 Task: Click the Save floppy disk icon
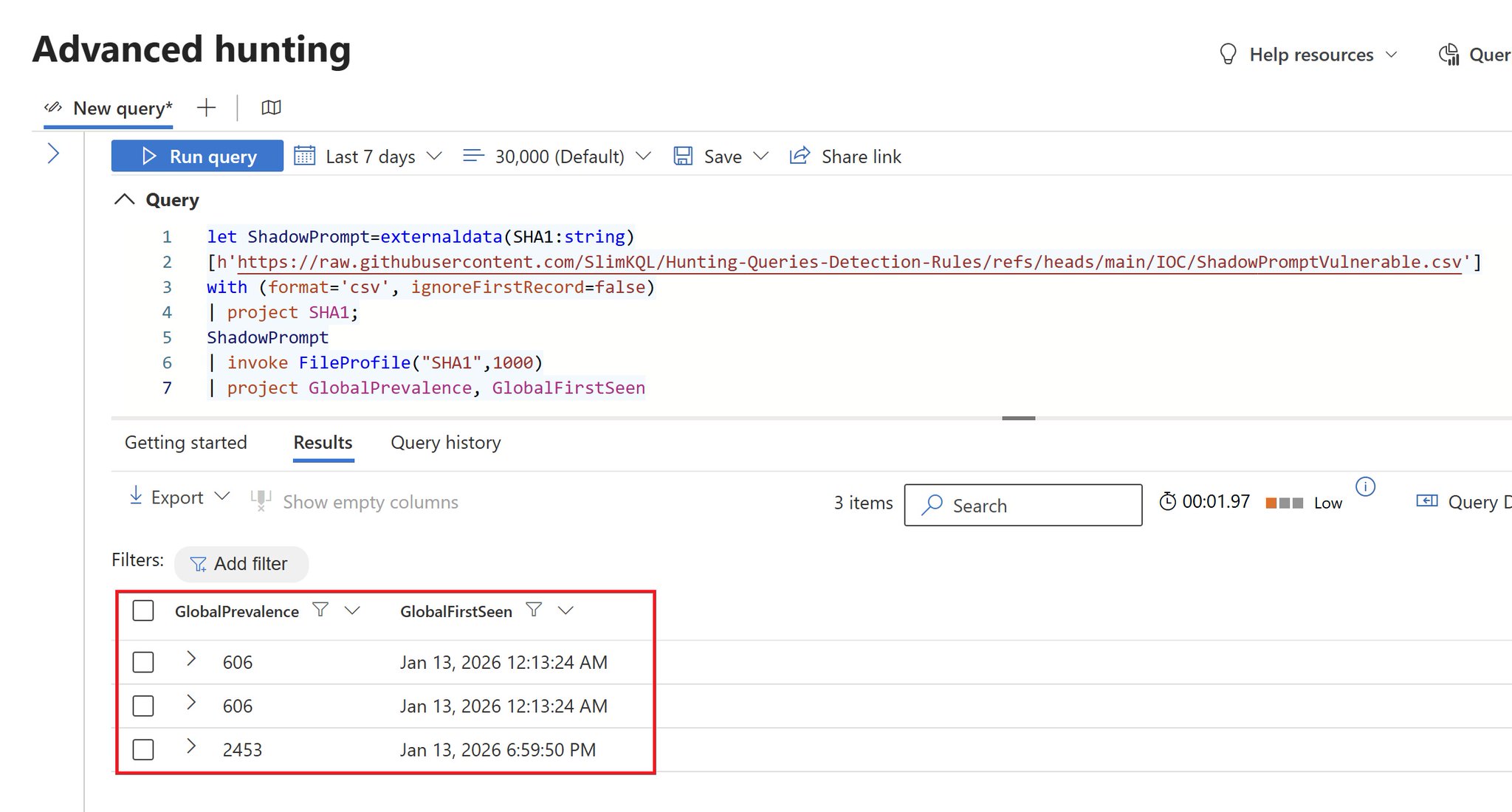683,156
